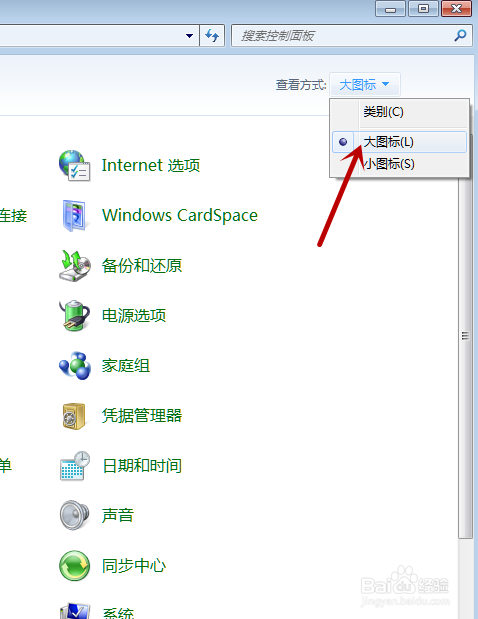This screenshot has width=478, height=619.
Task: Open the 凭据管理器 link
Action: [x=142, y=416]
